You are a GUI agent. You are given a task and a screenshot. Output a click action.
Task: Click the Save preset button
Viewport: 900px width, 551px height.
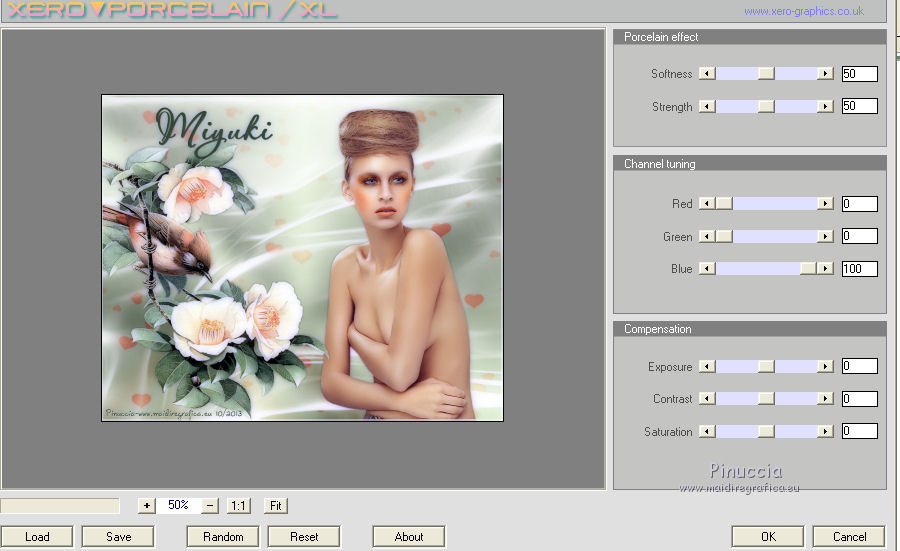[118, 537]
